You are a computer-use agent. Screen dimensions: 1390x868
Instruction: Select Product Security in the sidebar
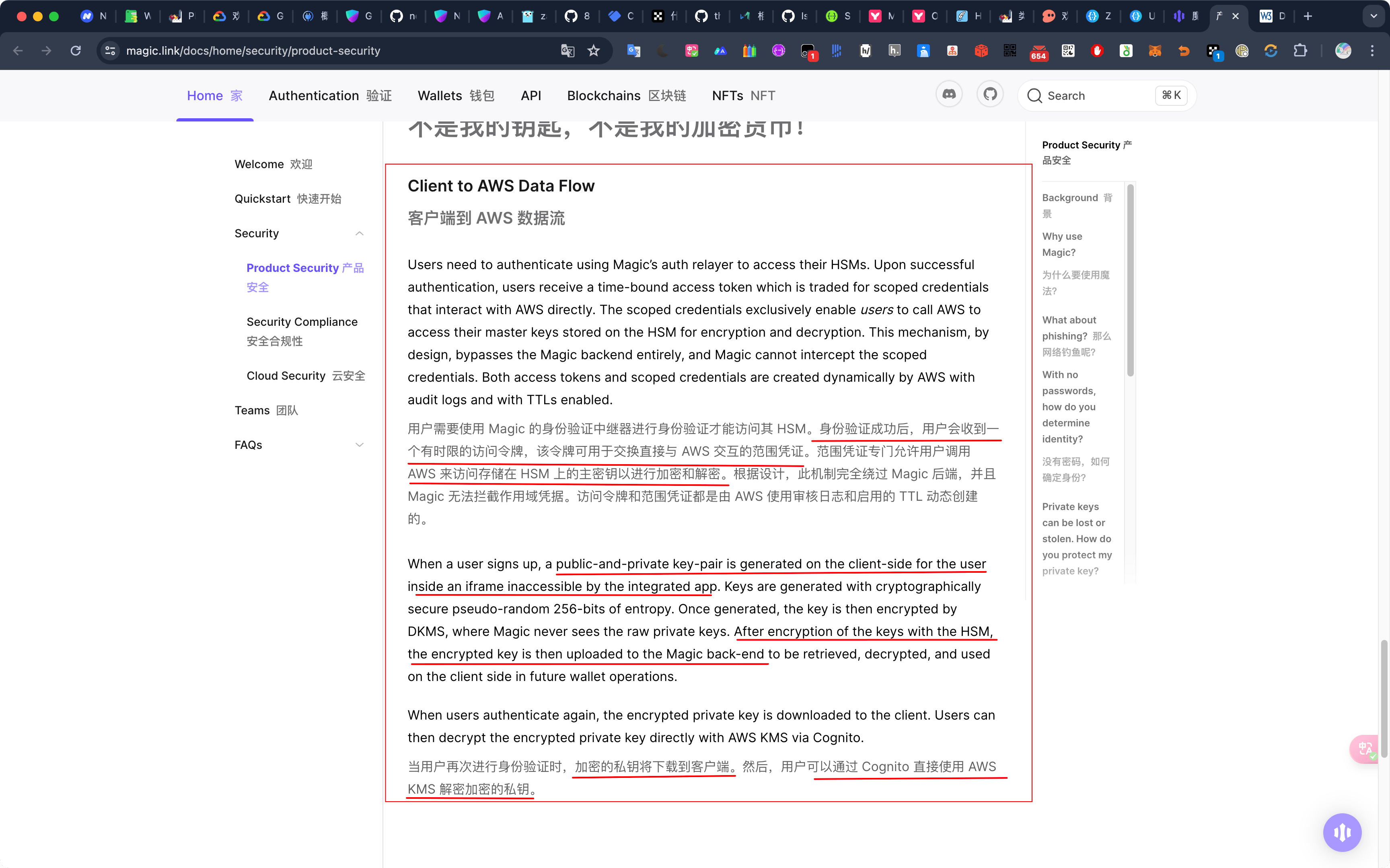[305, 277]
